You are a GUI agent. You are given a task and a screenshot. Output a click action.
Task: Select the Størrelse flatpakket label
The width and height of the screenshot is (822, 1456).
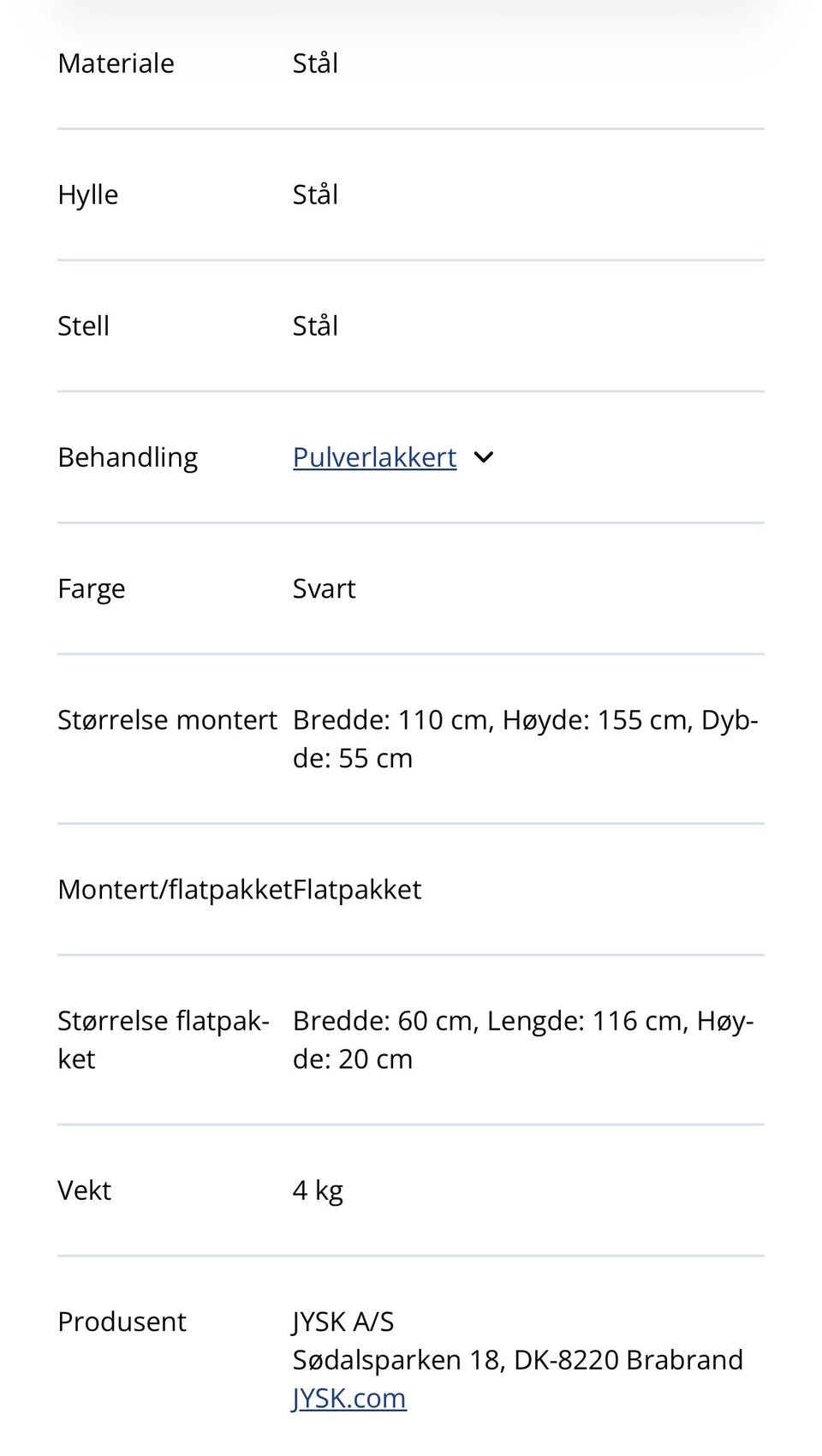click(164, 1038)
